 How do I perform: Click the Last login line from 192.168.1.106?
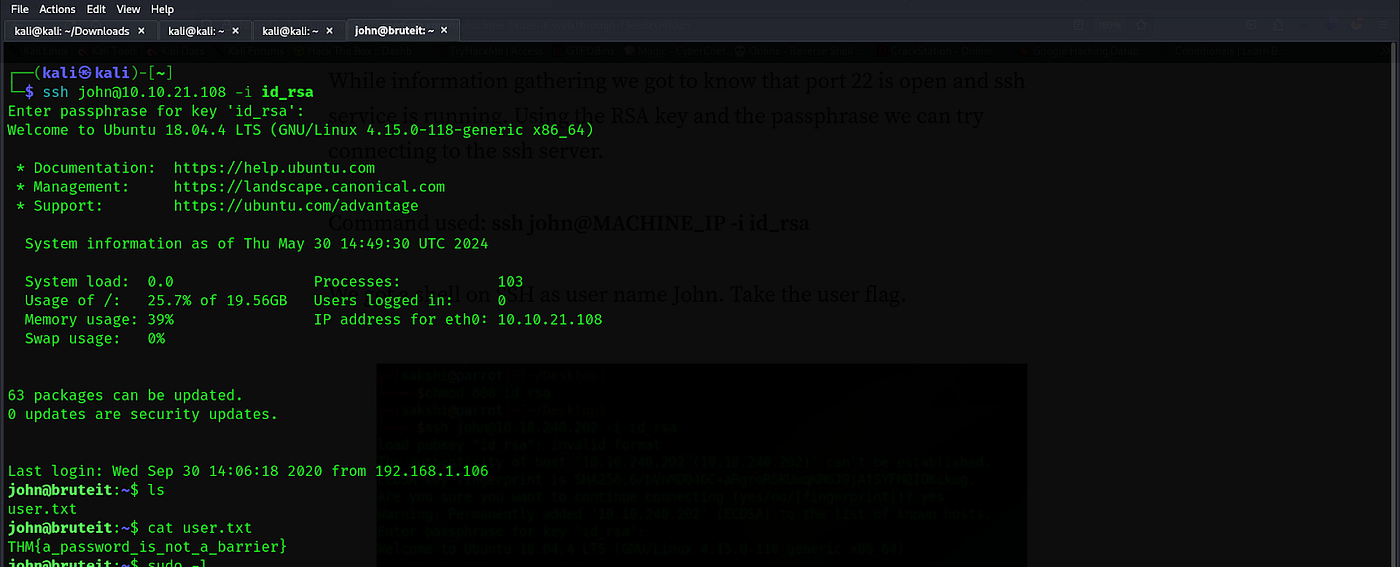(248, 471)
